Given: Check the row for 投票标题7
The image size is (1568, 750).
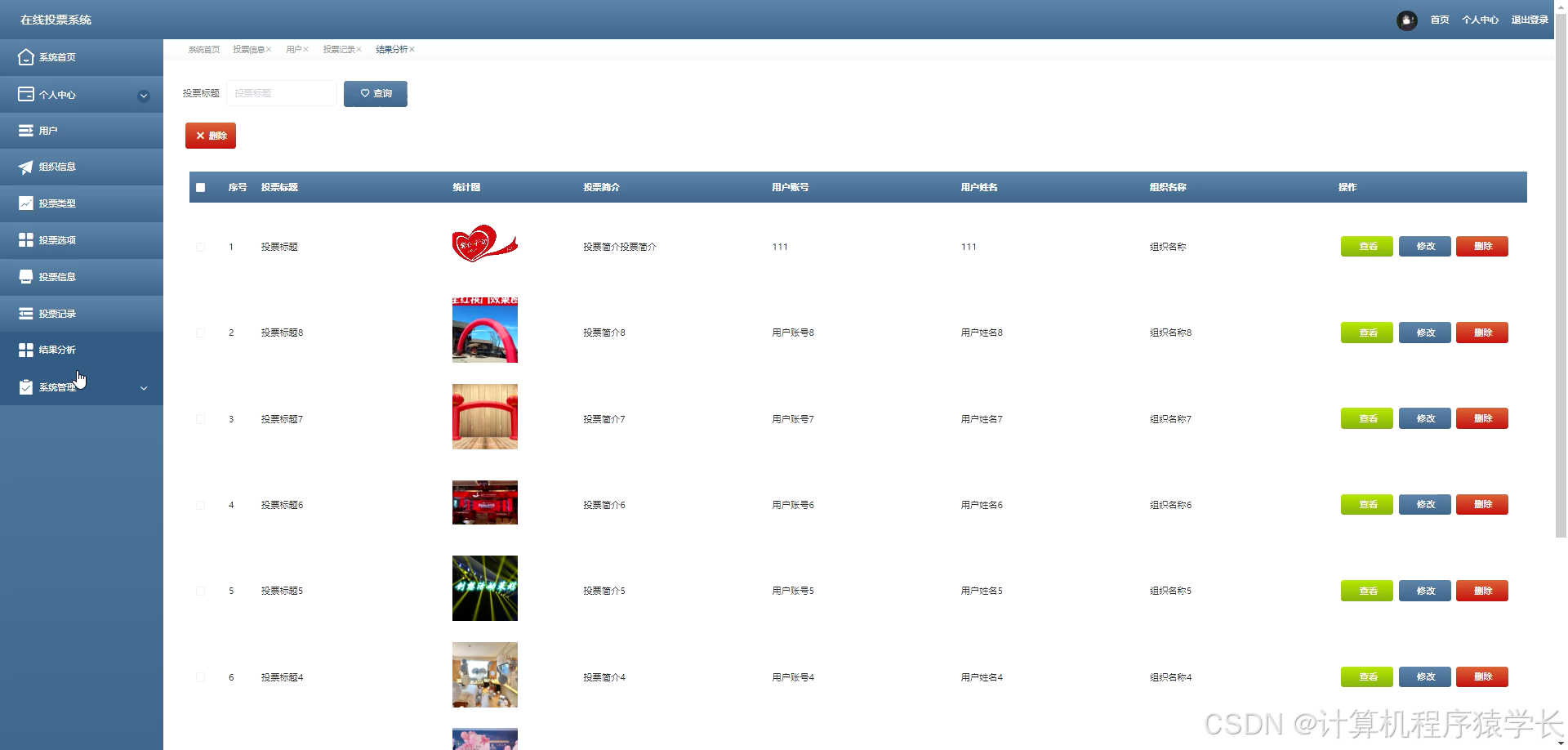Looking at the screenshot, I should (x=200, y=419).
